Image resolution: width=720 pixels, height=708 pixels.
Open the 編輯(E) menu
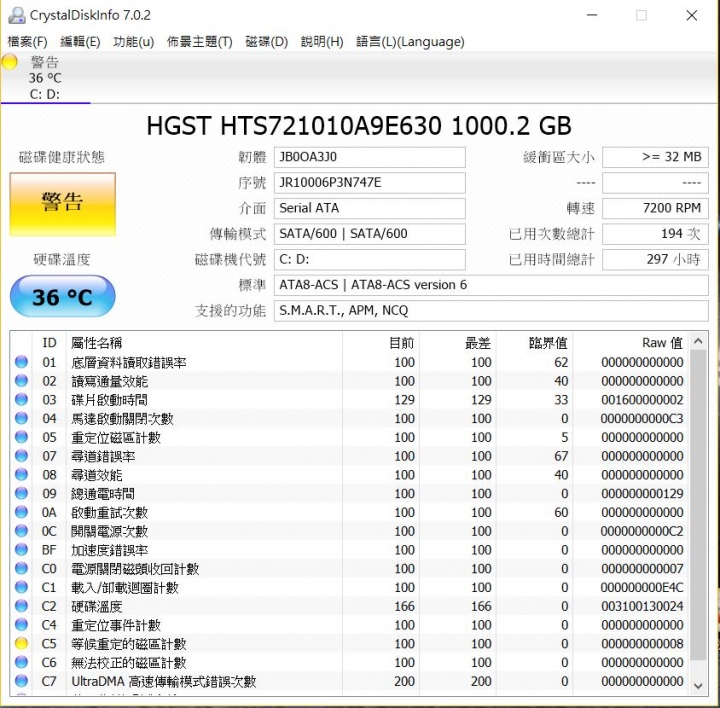pyautogui.click(x=80, y=42)
